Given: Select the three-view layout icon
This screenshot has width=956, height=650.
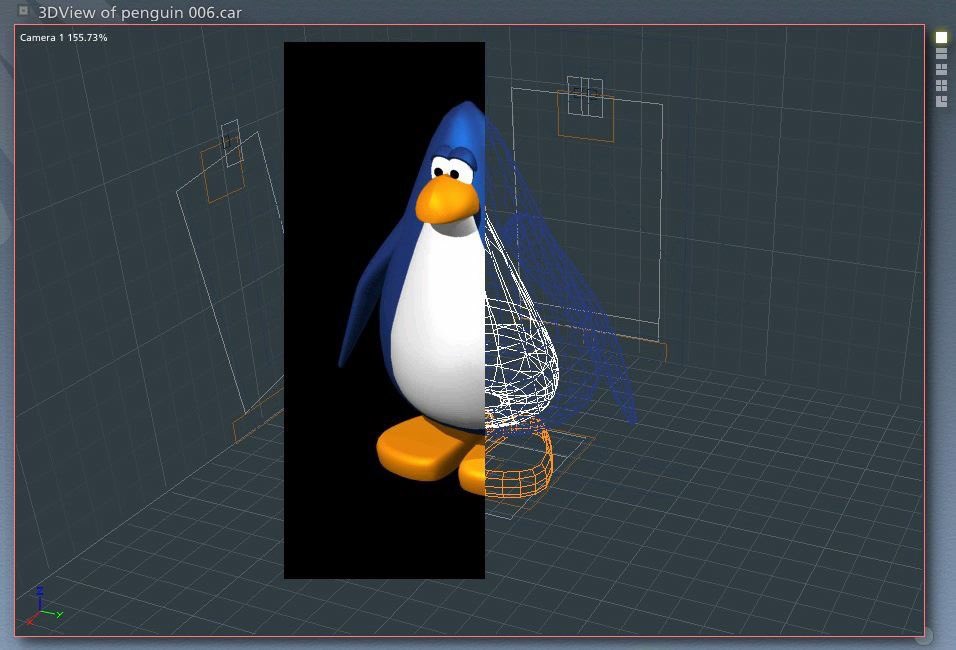Looking at the screenshot, I should click(941, 70).
